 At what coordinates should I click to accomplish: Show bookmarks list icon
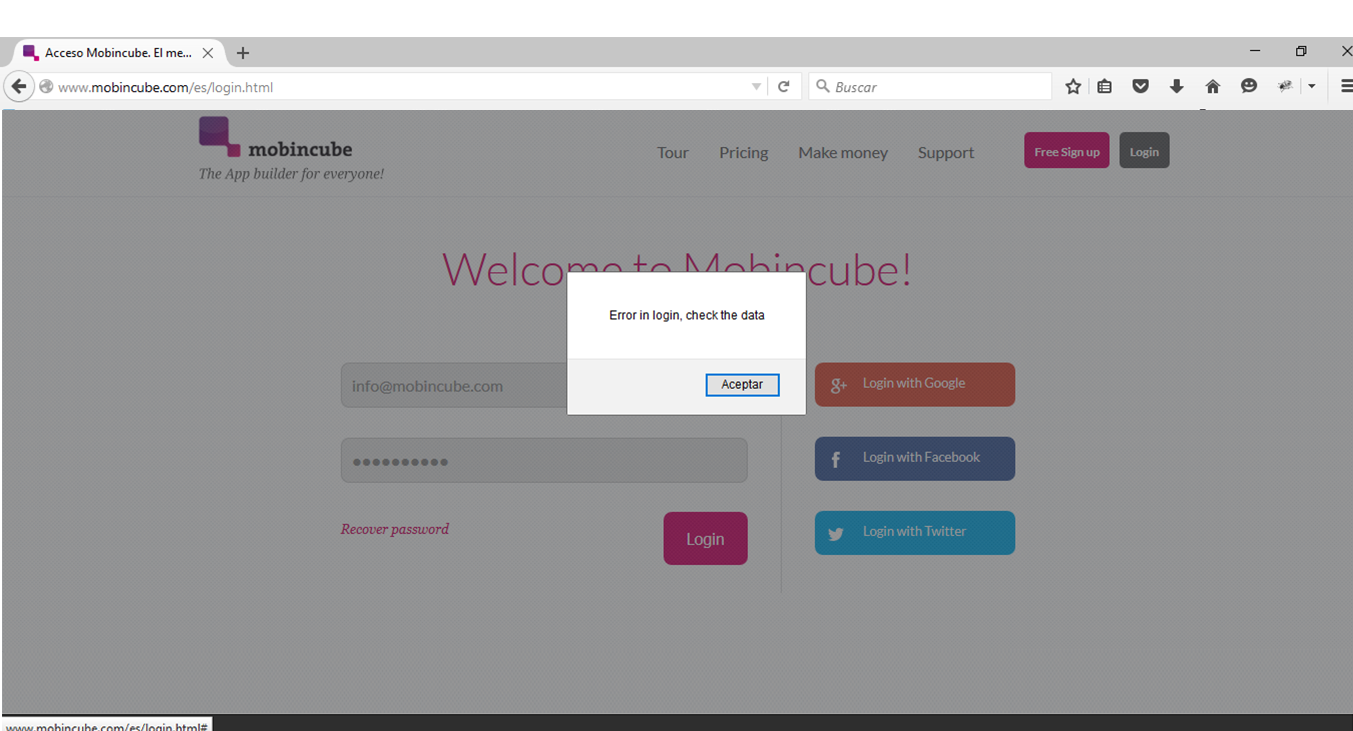(x=1104, y=87)
